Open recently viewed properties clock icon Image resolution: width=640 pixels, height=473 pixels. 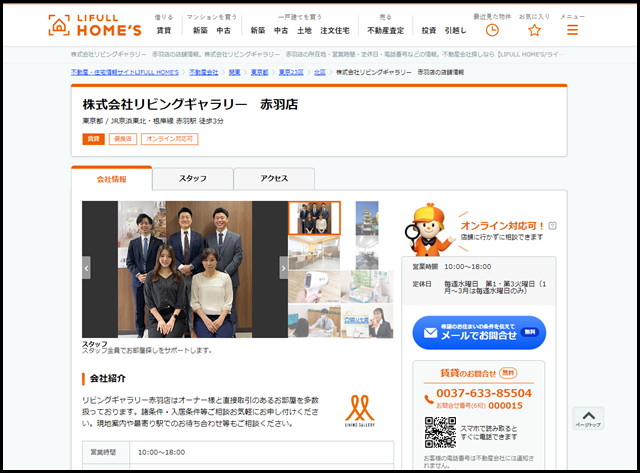pos(492,30)
